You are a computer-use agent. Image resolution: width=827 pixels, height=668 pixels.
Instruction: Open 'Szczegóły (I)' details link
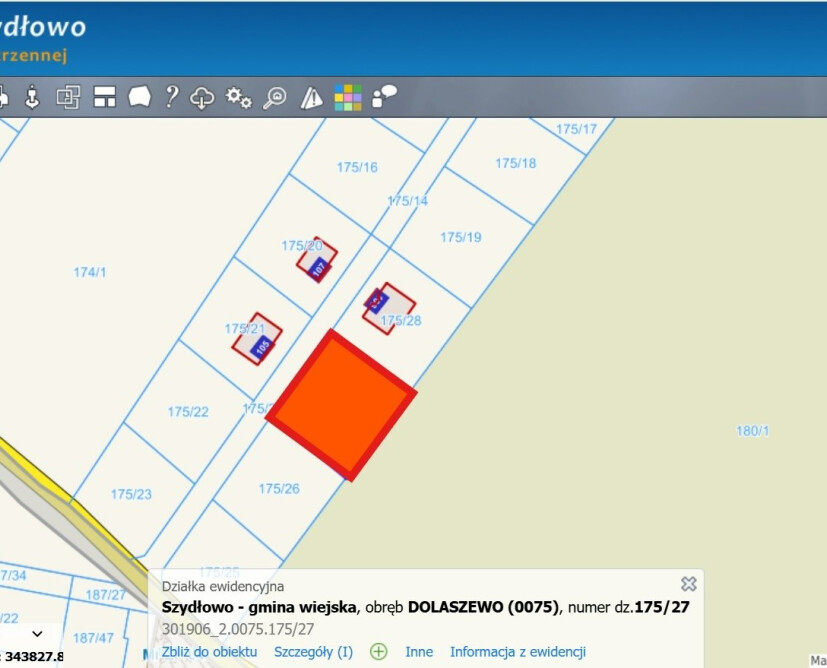(x=313, y=652)
